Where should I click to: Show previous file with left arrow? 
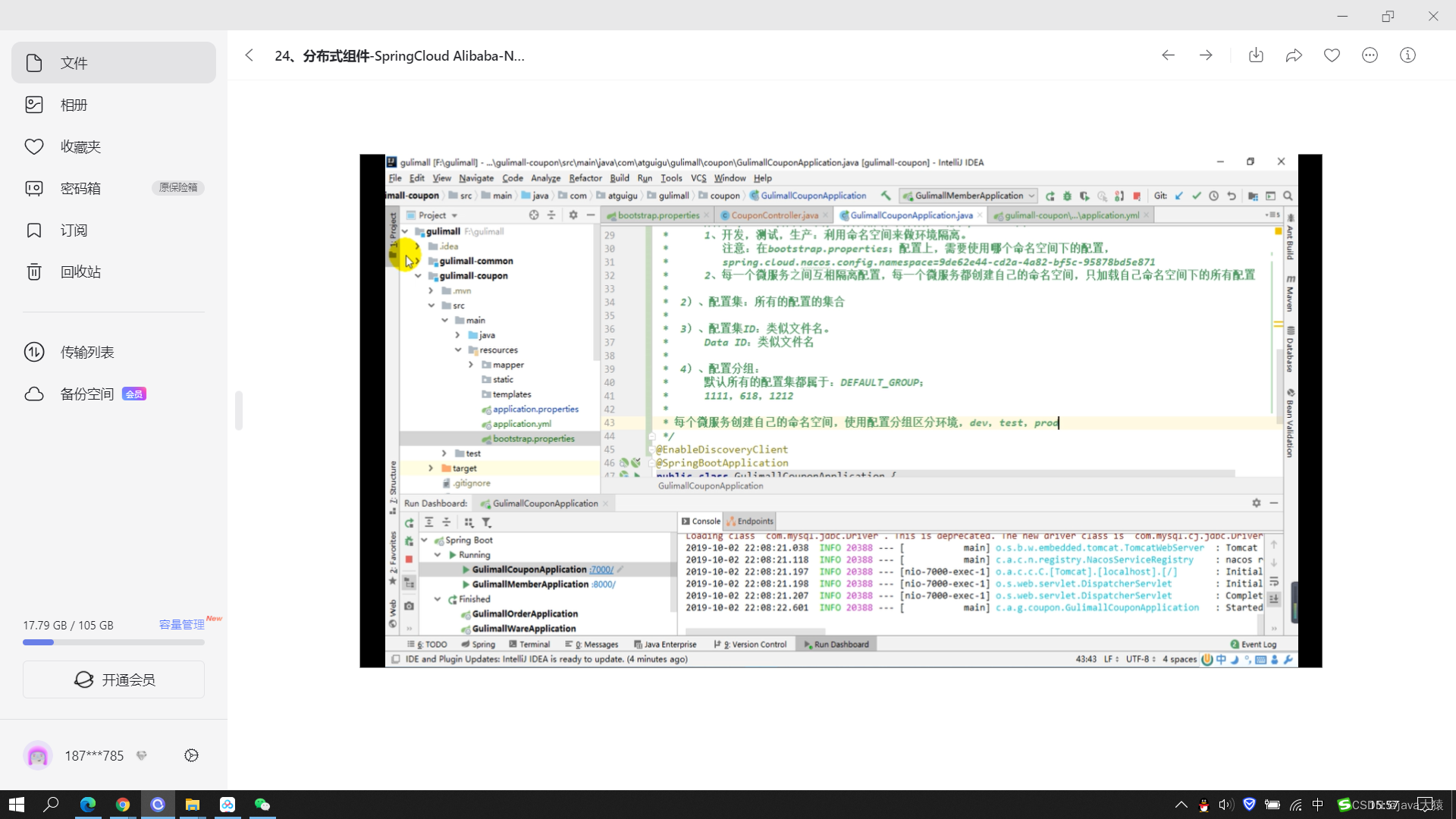tap(1168, 55)
